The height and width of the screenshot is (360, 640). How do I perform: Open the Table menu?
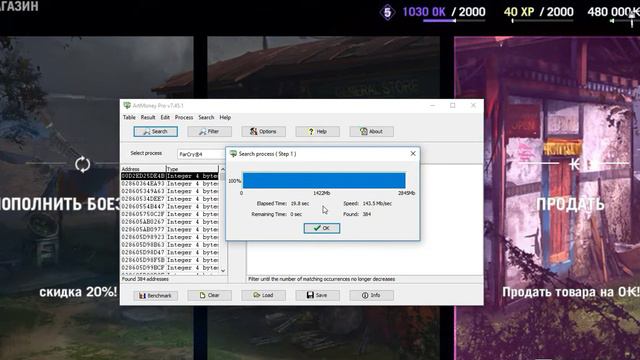[129, 117]
